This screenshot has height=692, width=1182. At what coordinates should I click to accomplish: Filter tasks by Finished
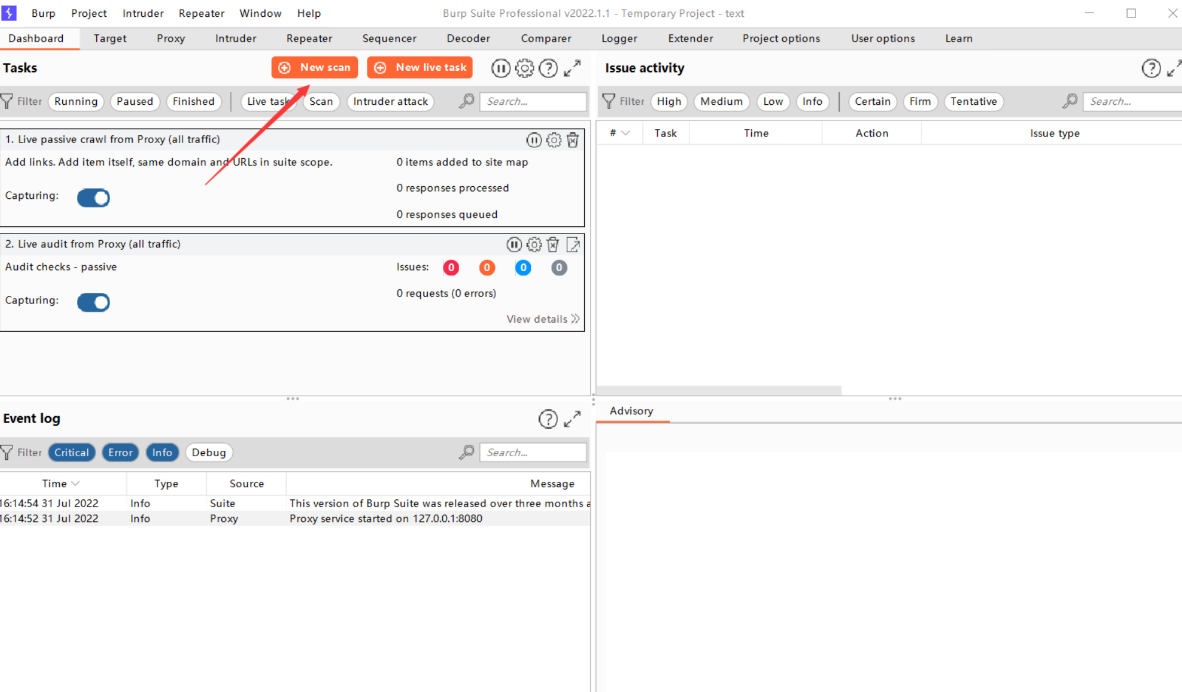click(x=194, y=101)
